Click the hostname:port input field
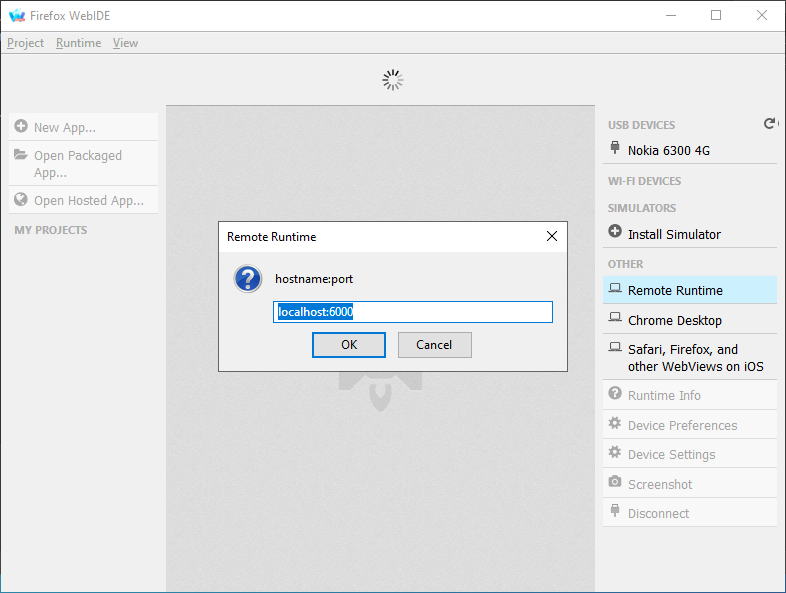This screenshot has height=593, width=786. pos(413,312)
